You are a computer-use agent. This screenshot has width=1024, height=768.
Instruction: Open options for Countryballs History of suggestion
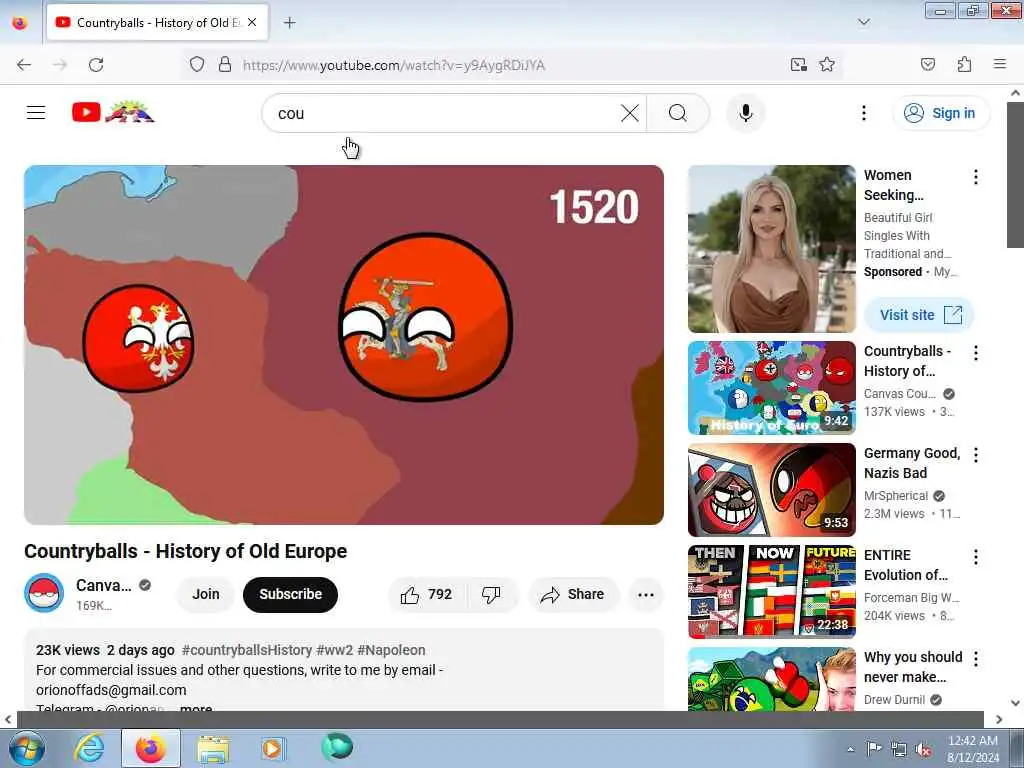pyautogui.click(x=976, y=353)
